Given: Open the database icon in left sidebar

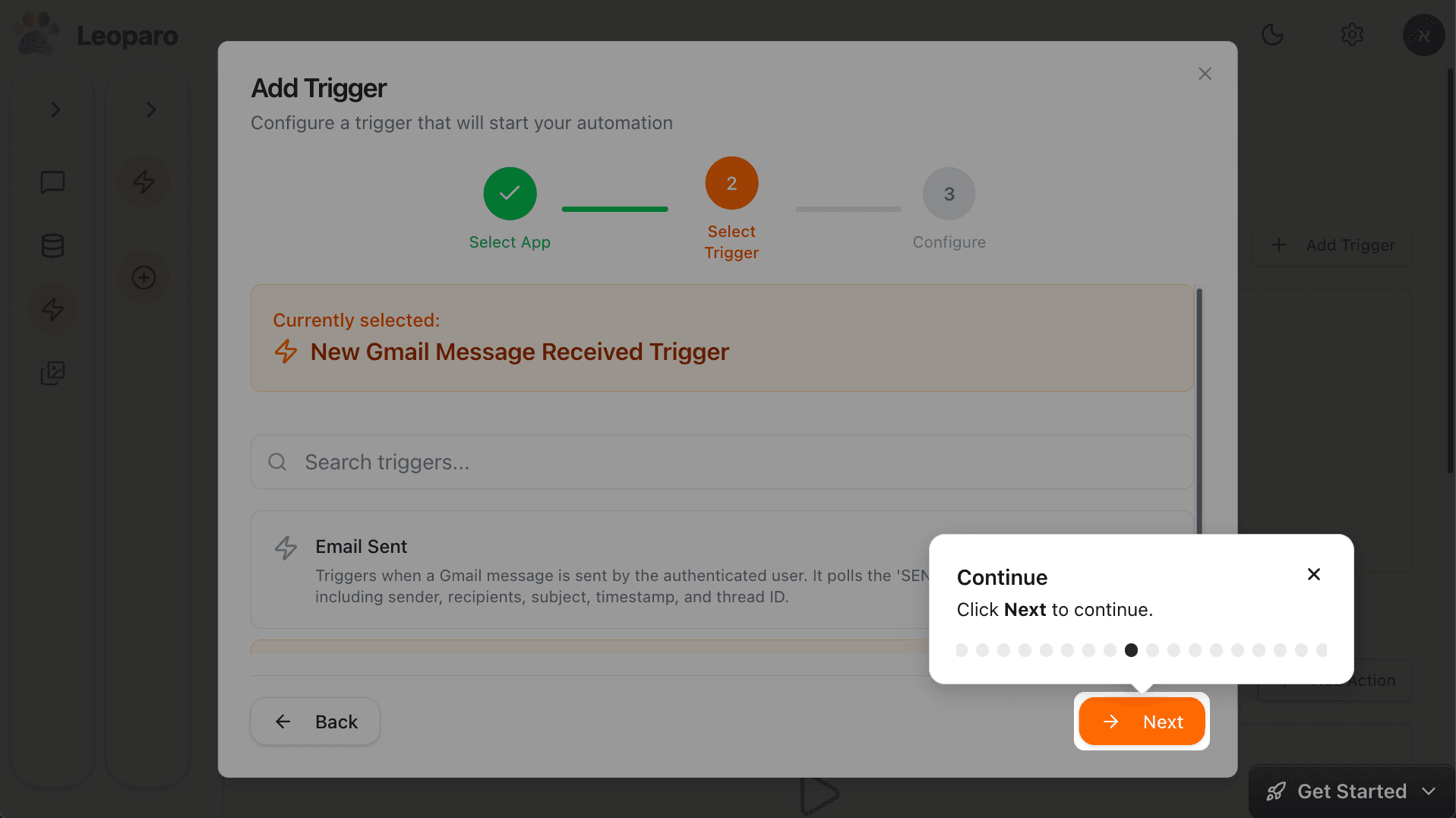Looking at the screenshot, I should 52,245.
